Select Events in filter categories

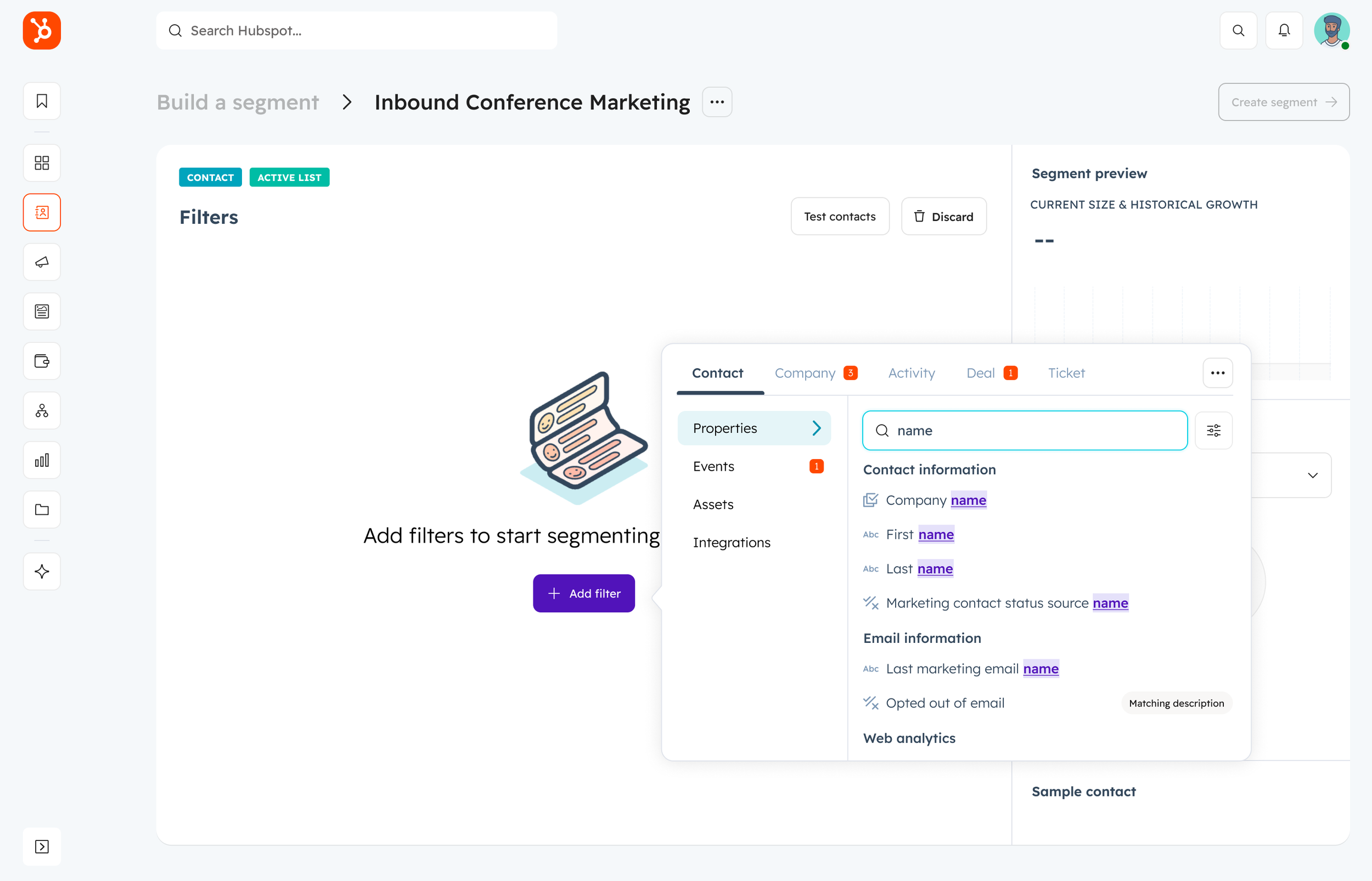pyautogui.click(x=713, y=466)
